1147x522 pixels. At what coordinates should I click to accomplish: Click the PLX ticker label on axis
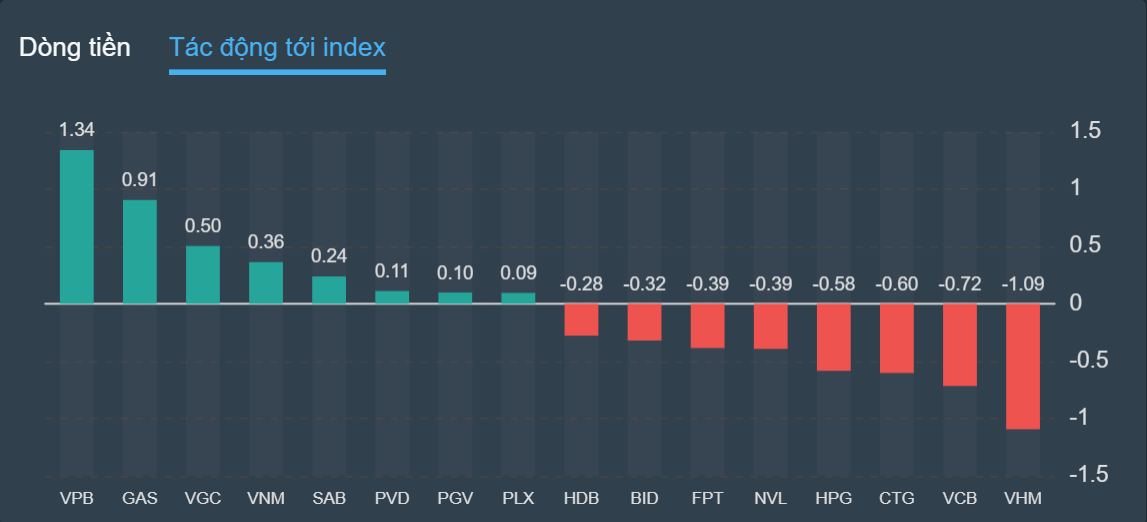[x=518, y=497]
